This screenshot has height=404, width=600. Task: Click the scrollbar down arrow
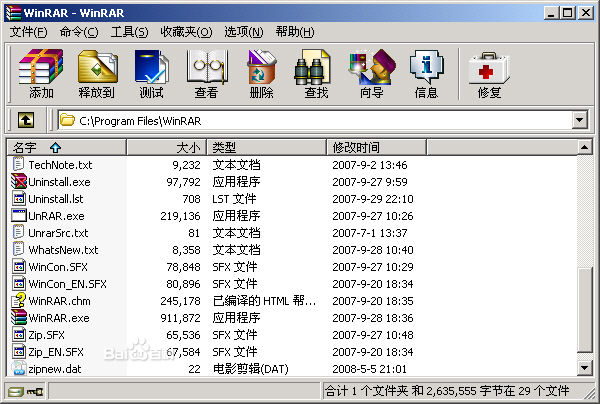584,368
